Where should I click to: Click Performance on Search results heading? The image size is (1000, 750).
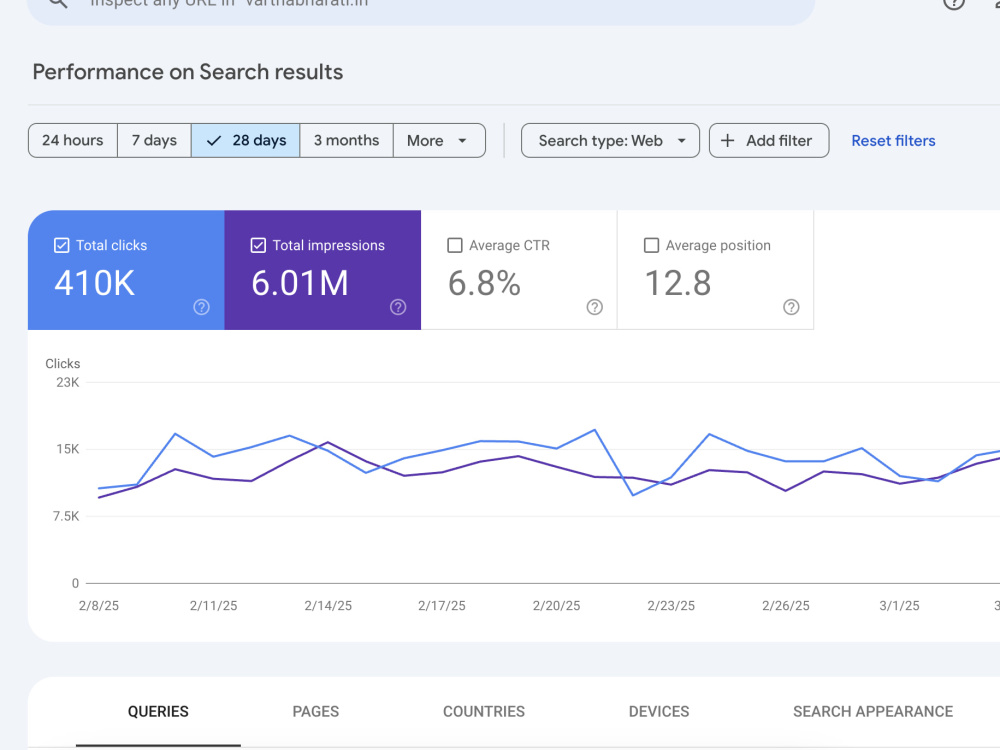[x=188, y=72]
